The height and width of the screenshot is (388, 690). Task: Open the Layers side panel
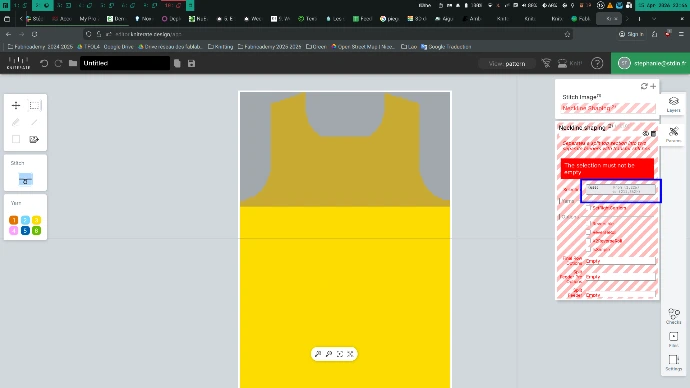click(673, 104)
